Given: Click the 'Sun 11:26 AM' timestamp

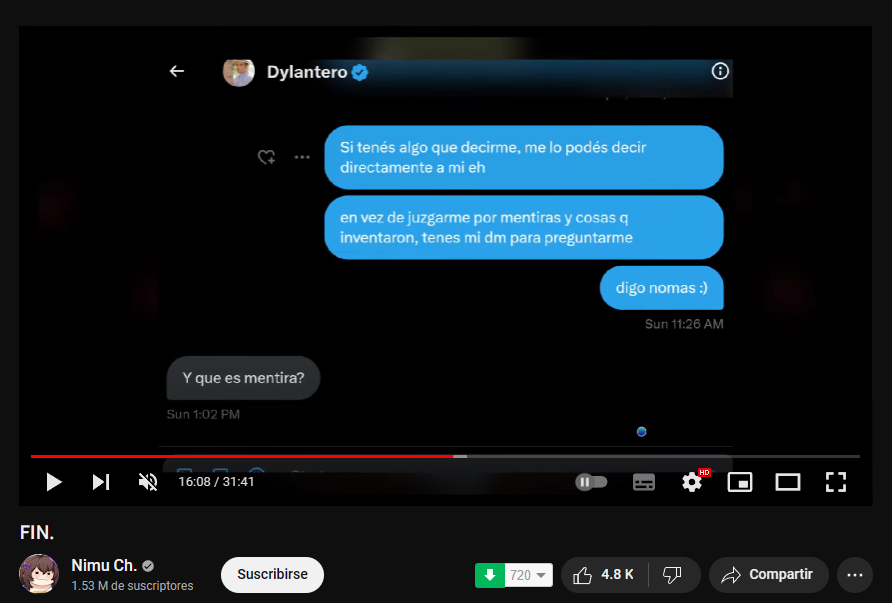Looking at the screenshot, I should click(684, 324).
